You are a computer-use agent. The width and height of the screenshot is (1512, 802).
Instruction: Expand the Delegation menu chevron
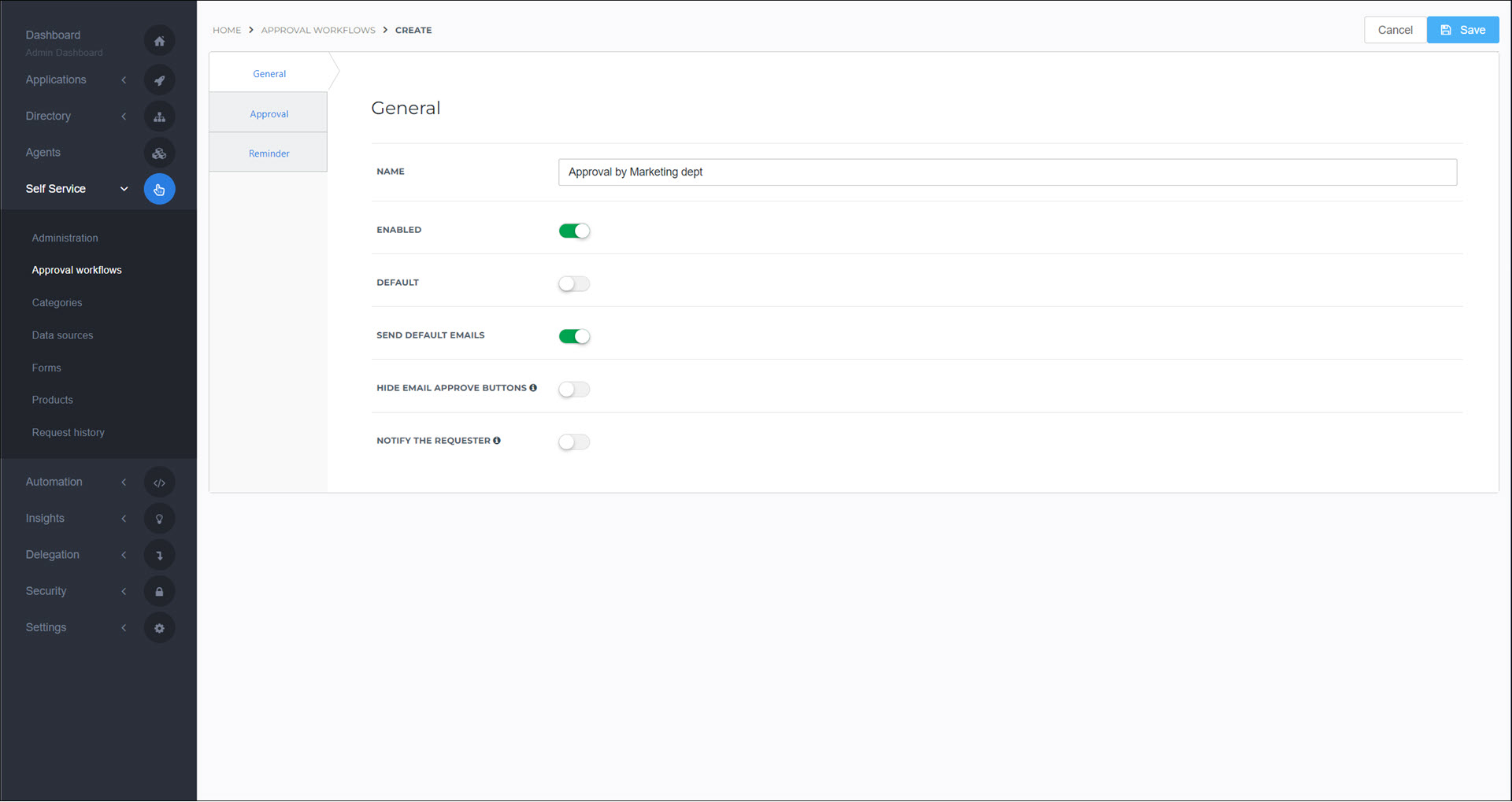tap(124, 555)
